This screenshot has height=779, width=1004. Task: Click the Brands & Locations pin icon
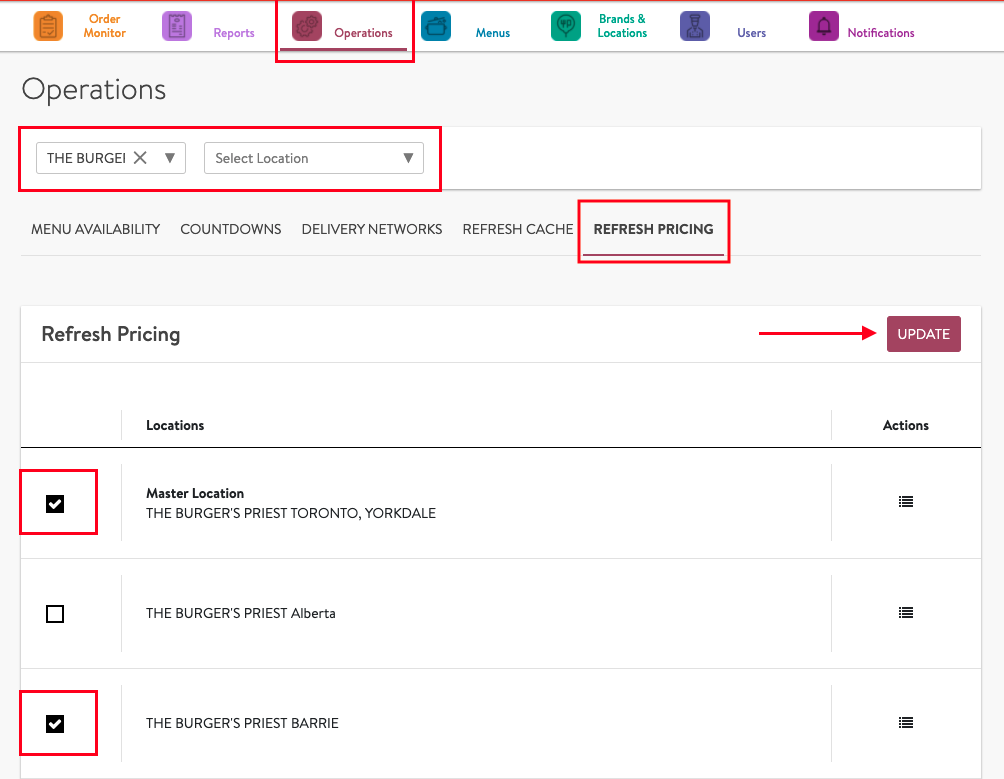point(566,26)
